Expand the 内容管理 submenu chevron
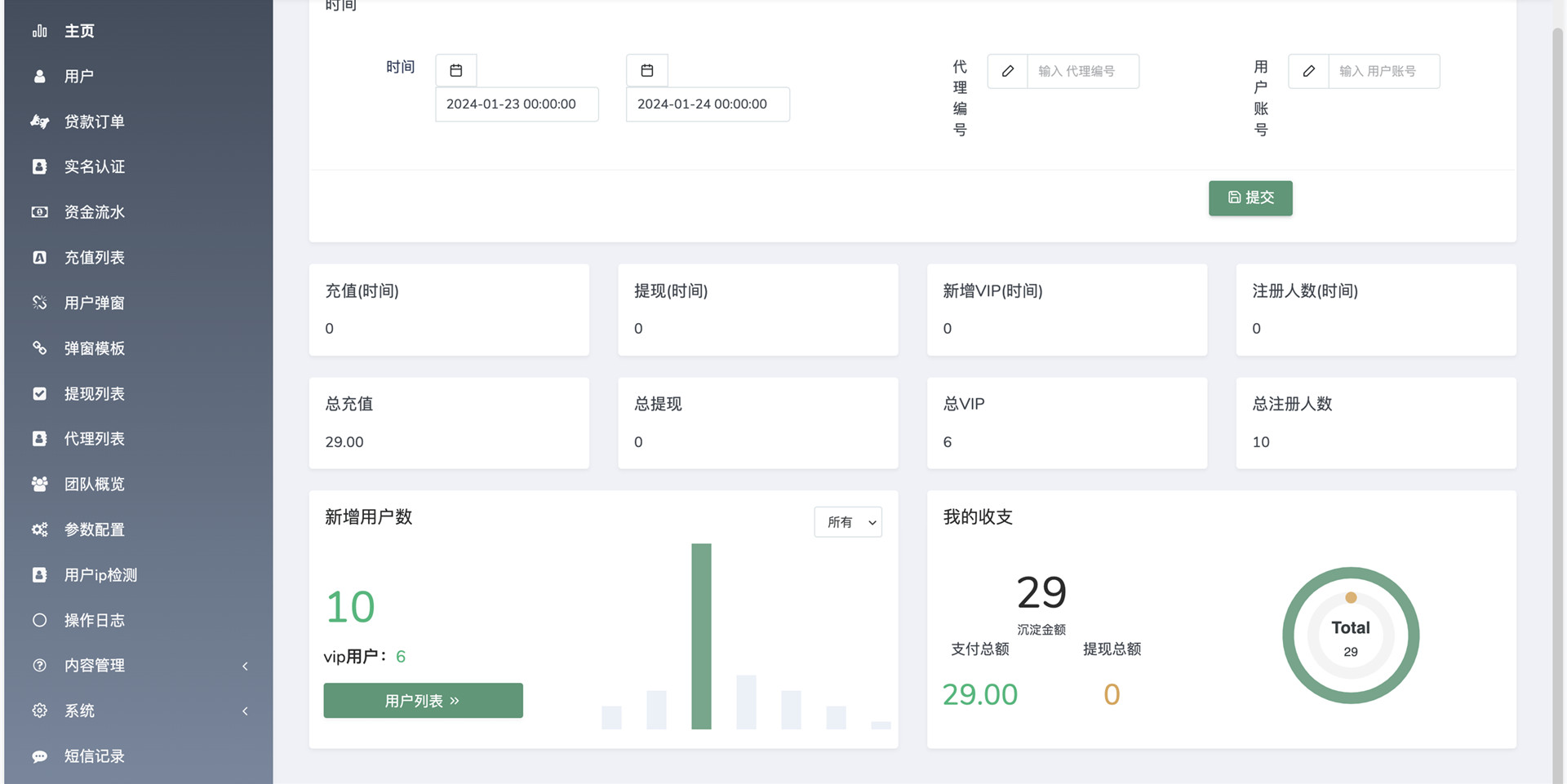Image resolution: width=1567 pixels, height=784 pixels. point(245,667)
